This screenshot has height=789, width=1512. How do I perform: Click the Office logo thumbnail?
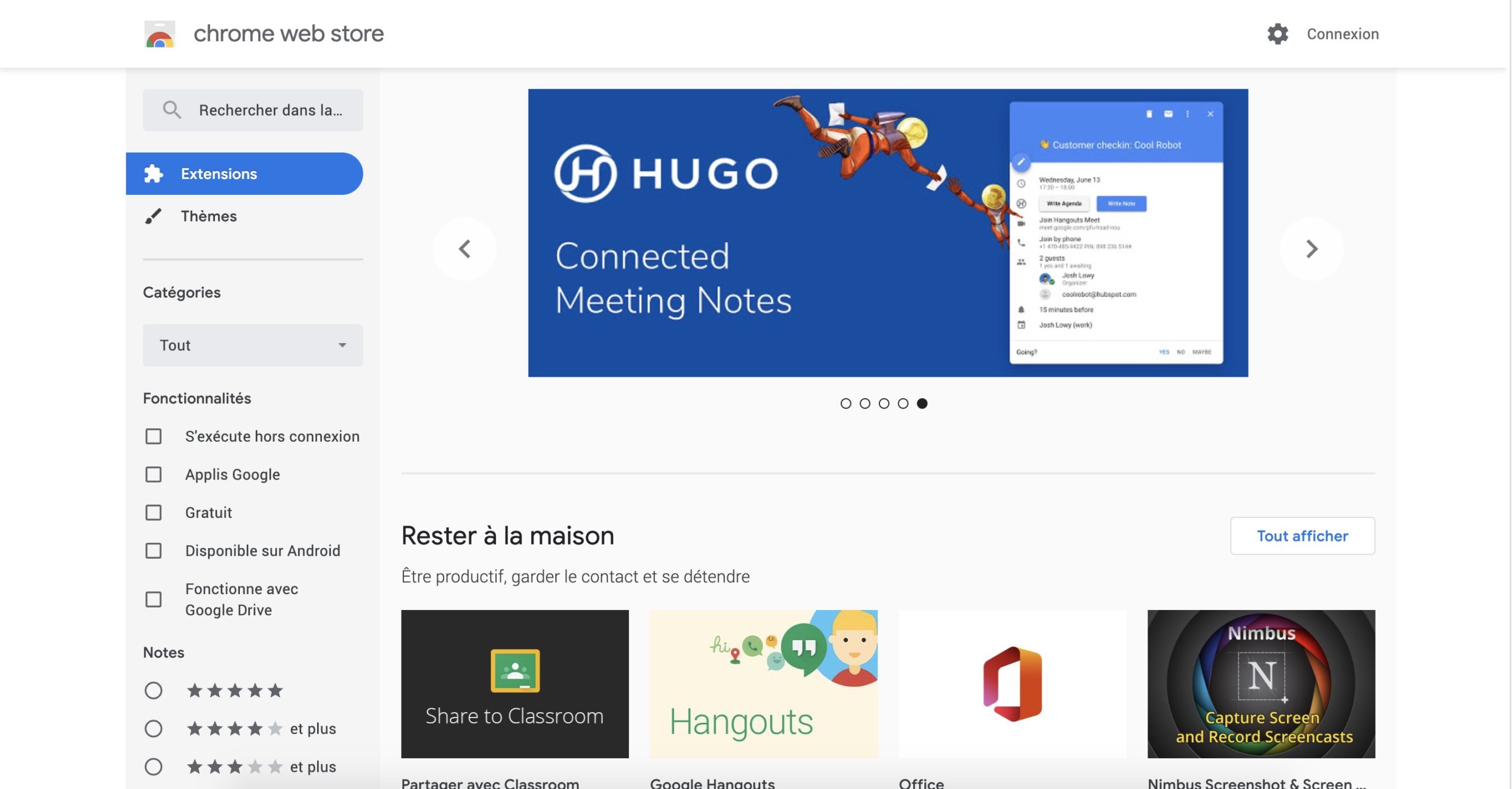1012,684
